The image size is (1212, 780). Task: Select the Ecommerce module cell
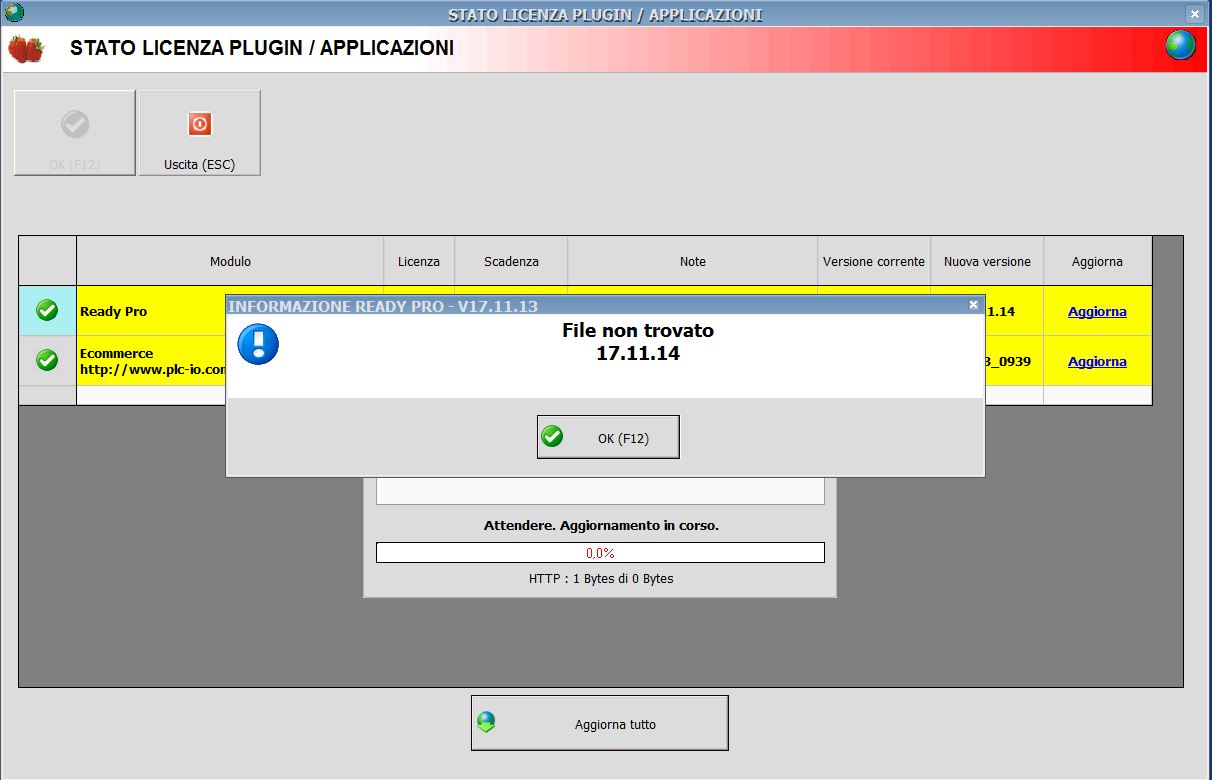coord(152,360)
